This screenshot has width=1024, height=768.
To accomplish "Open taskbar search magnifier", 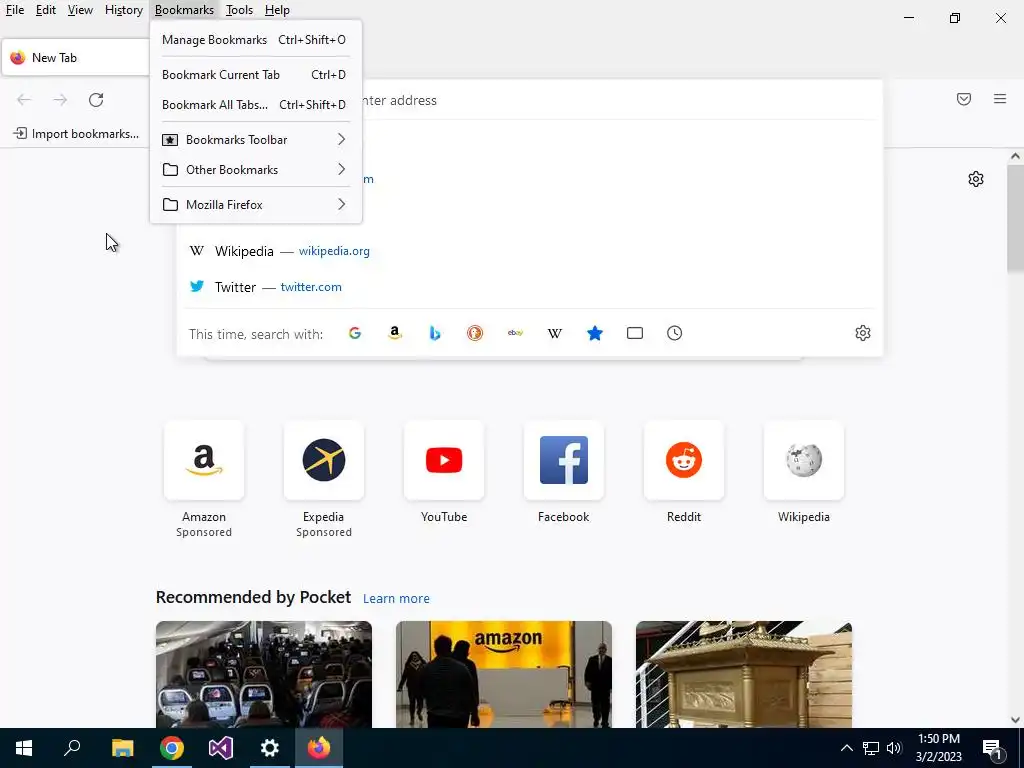I will coord(72,748).
